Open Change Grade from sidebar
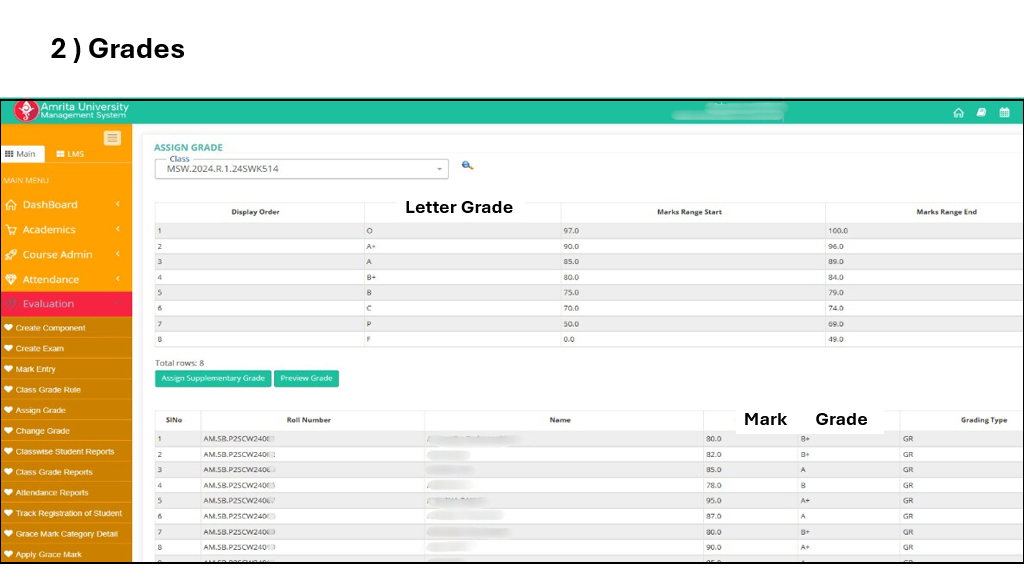The image size is (1024, 576). click(x=42, y=431)
